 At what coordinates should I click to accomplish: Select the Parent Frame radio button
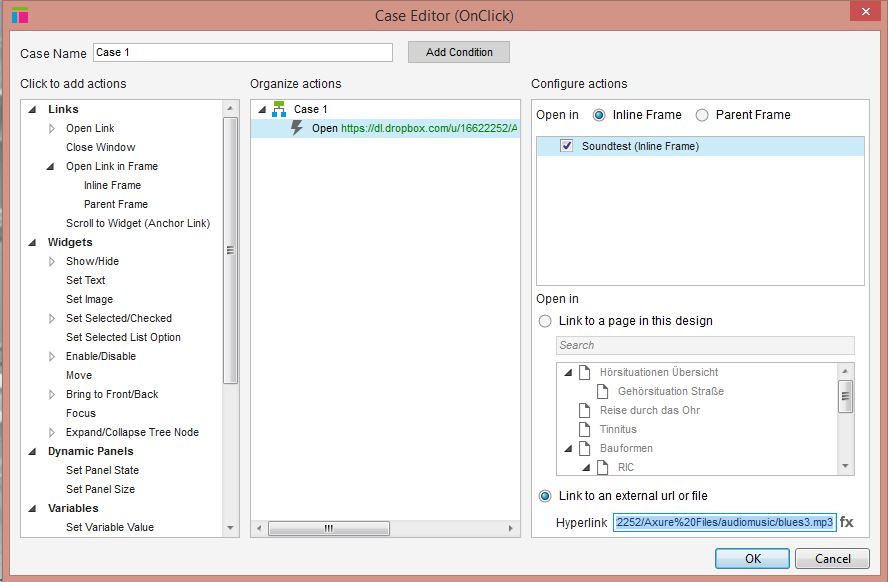click(x=702, y=115)
